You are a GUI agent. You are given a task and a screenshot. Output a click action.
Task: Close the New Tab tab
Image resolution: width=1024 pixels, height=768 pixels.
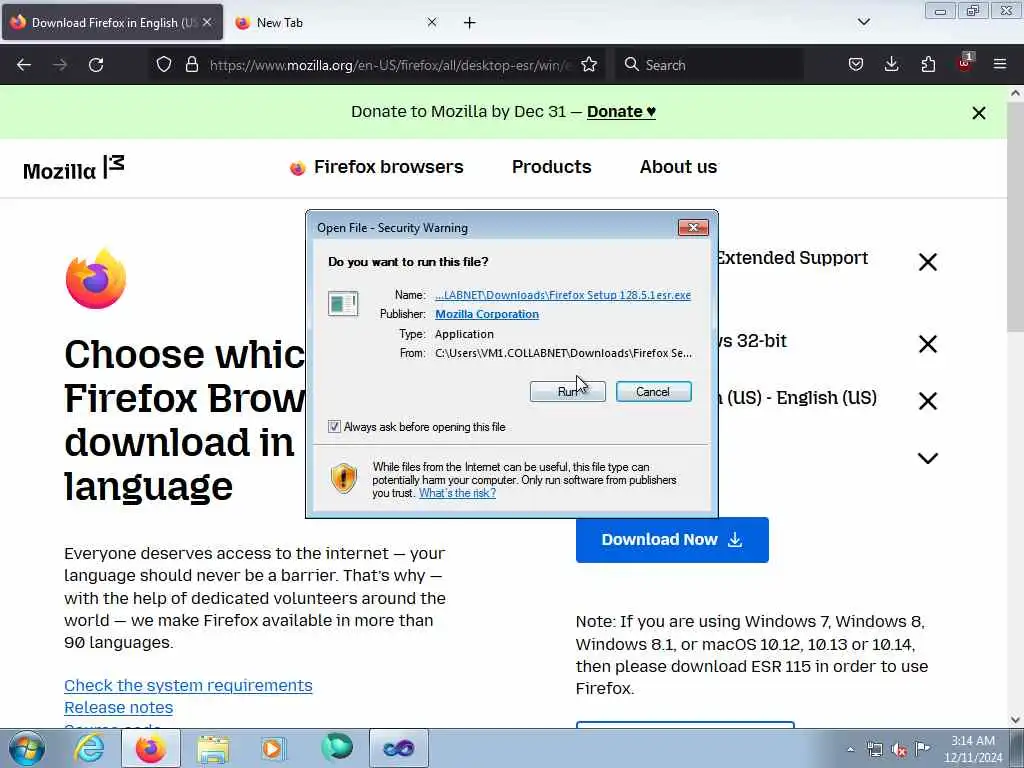[x=432, y=22]
